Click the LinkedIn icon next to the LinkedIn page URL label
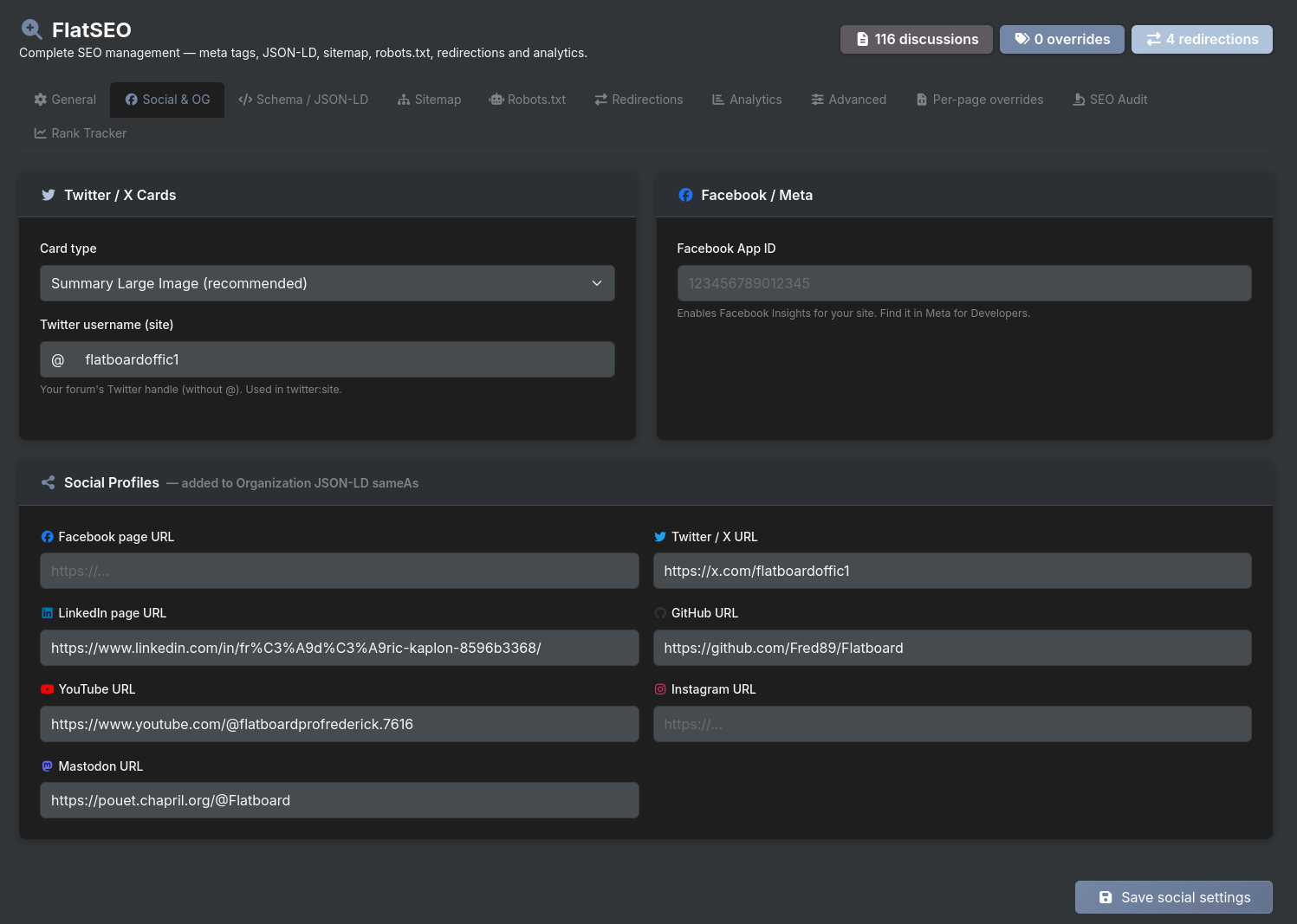Image resolution: width=1297 pixels, height=924 pixels. pos(48,613)
